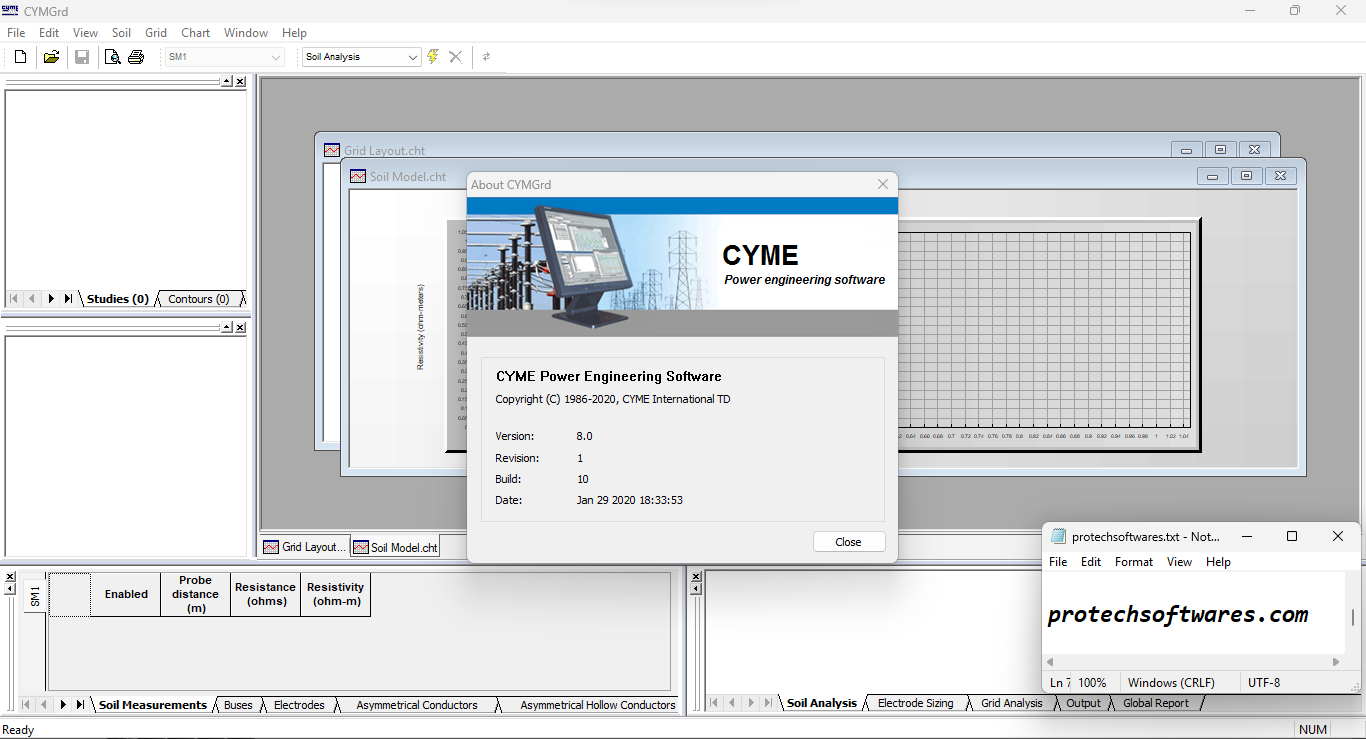
Task: Select the Grid Layout document tab
Action: point(305,547)
